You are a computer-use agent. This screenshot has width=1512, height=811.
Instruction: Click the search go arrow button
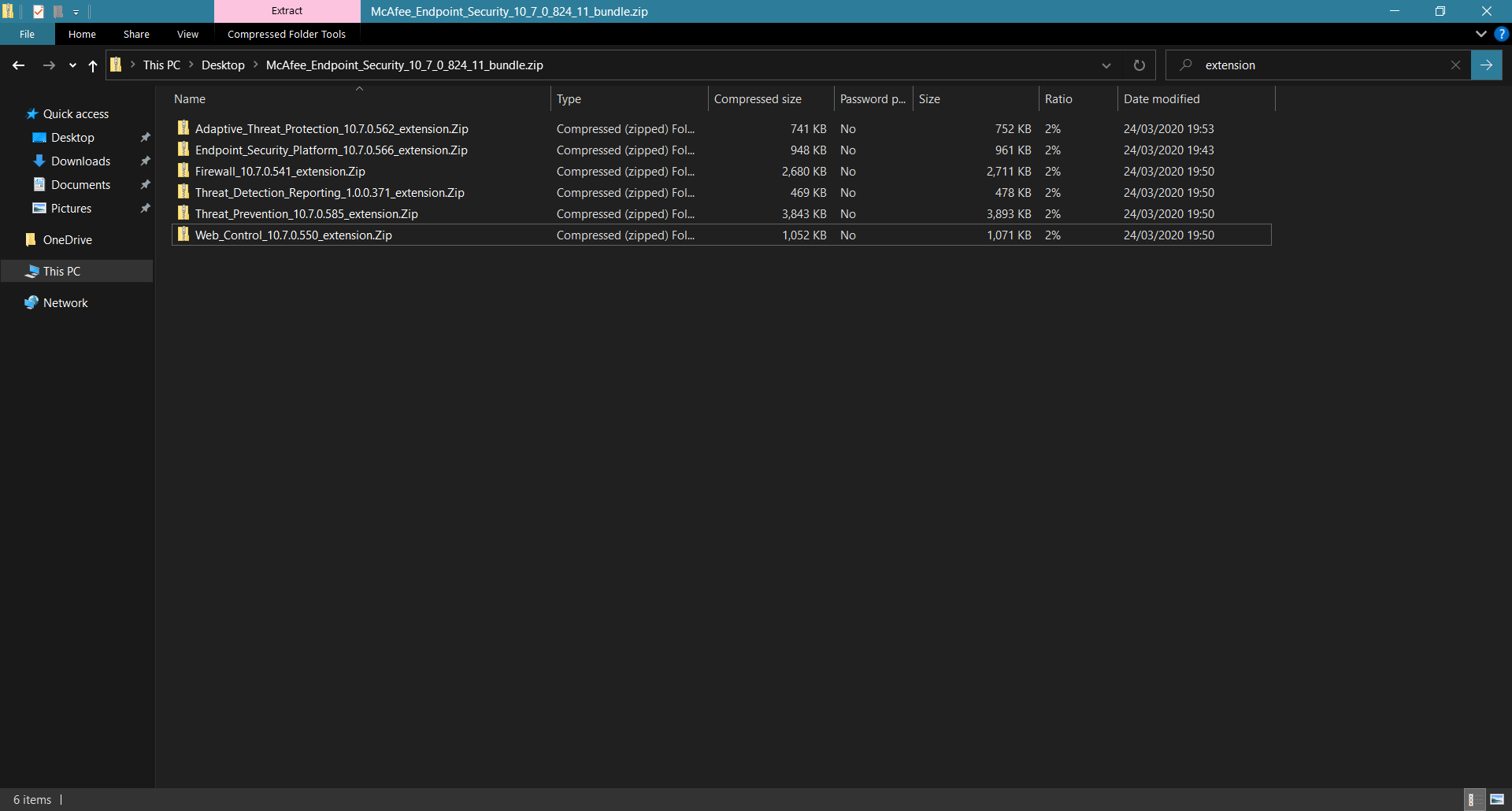pyautogui.click(x=1486, y=65)
